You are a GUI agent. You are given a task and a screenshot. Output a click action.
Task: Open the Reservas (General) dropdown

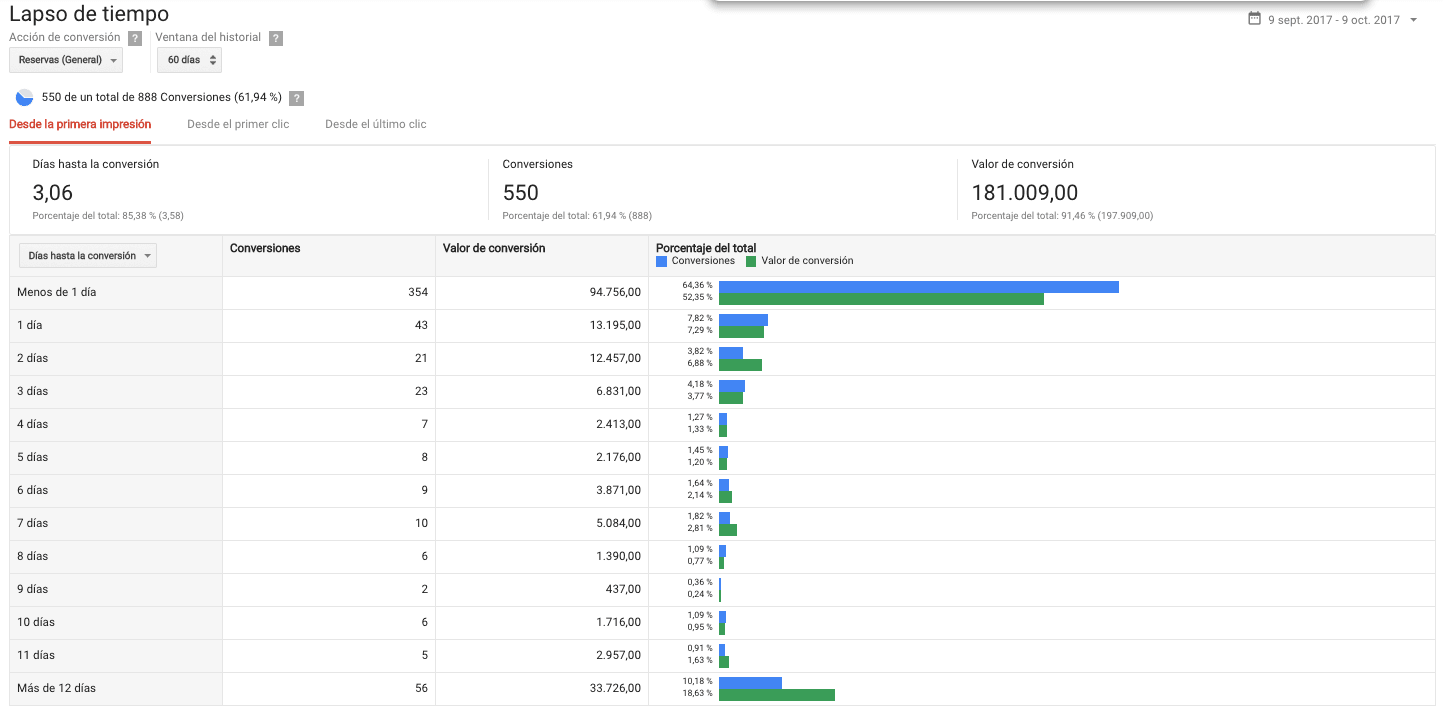[66, 60]
